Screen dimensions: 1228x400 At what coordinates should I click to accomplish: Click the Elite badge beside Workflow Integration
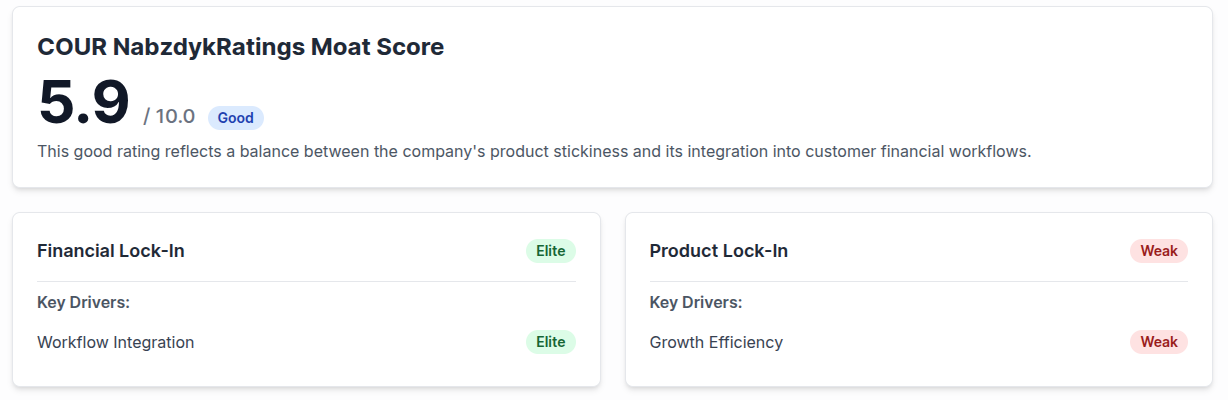pyautogui.click(x=550, y=342)
